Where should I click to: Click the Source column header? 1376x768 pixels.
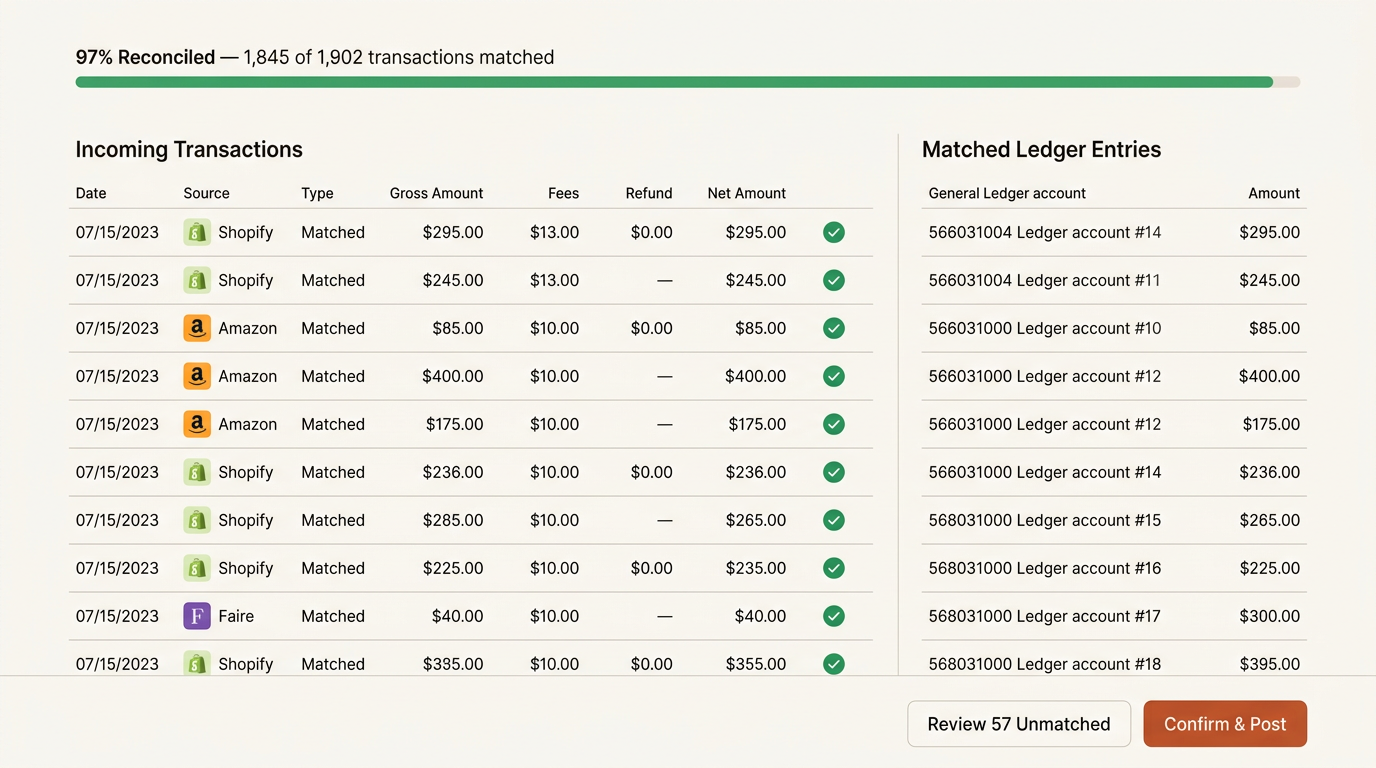point(206,193)
